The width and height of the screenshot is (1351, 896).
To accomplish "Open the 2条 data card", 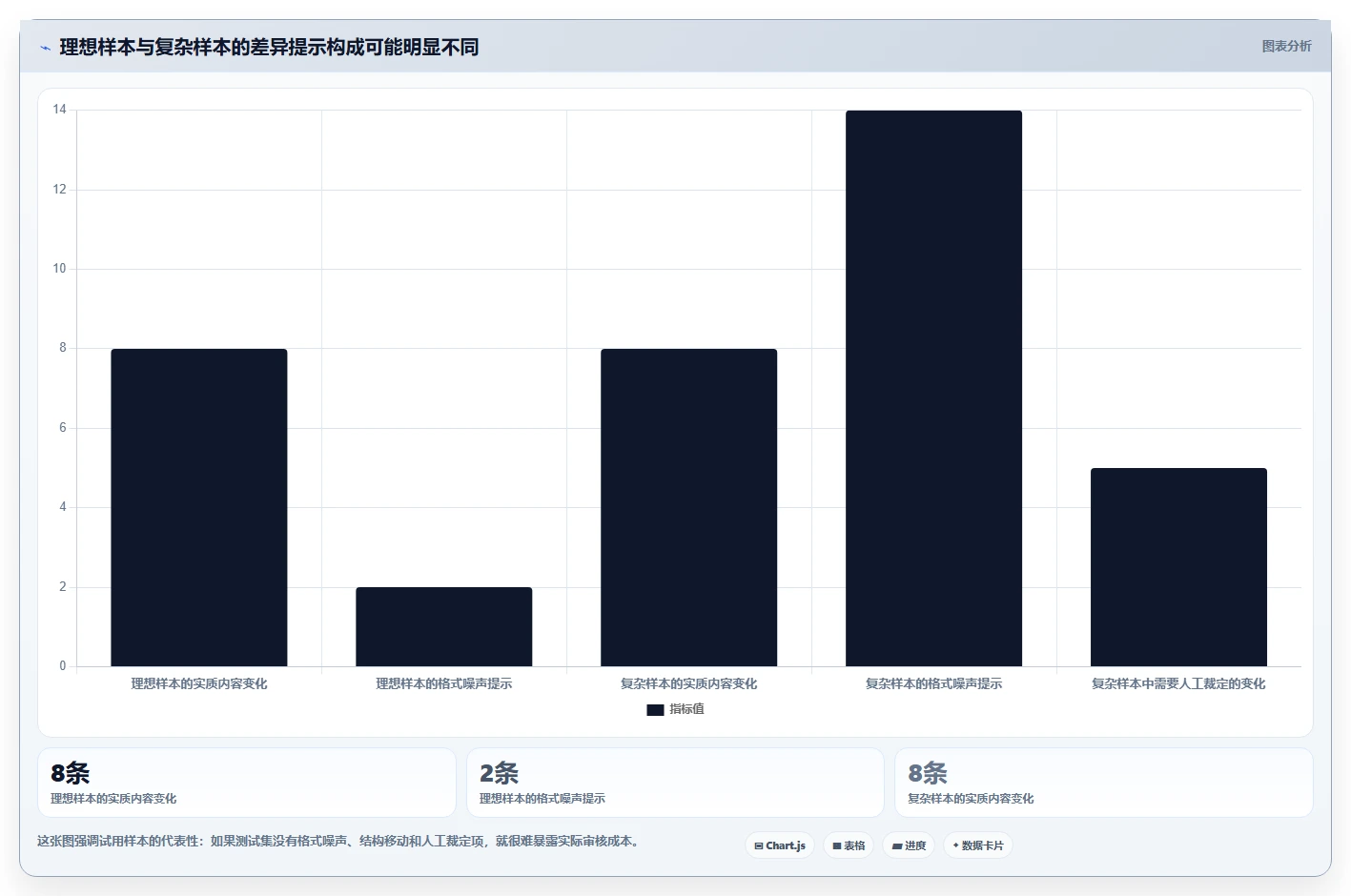I will point(675,783).
